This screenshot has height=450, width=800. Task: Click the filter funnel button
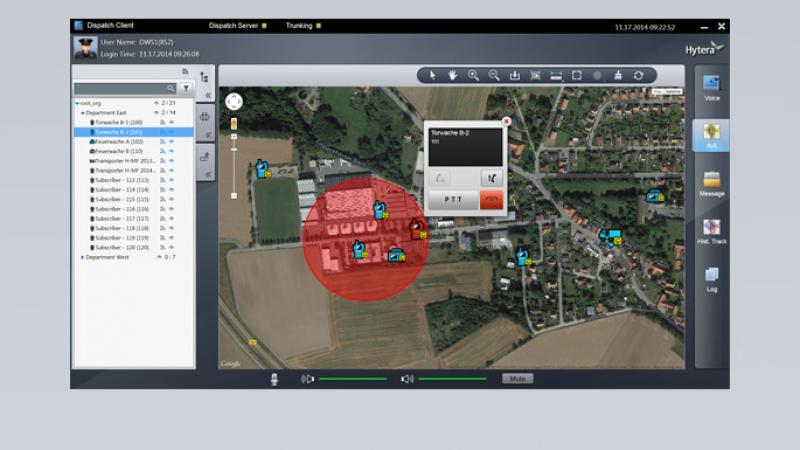tap(186, 89)
